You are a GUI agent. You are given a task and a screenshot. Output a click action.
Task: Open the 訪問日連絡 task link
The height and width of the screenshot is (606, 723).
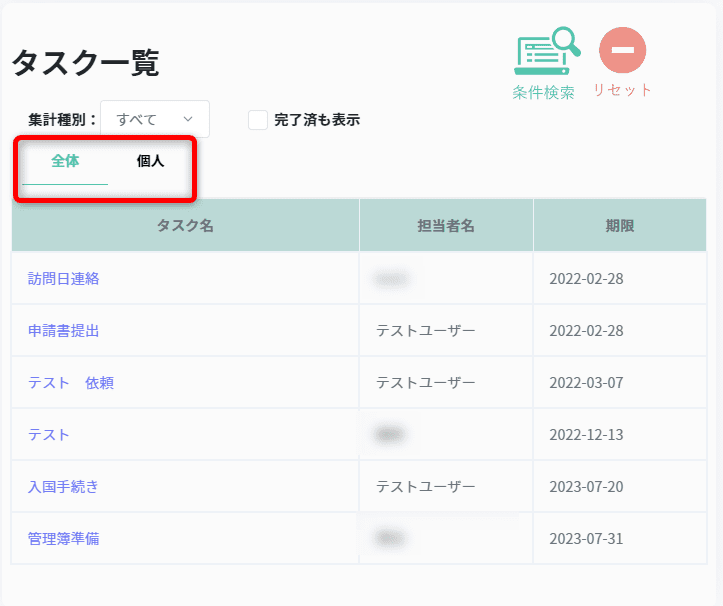coord(64,279)
